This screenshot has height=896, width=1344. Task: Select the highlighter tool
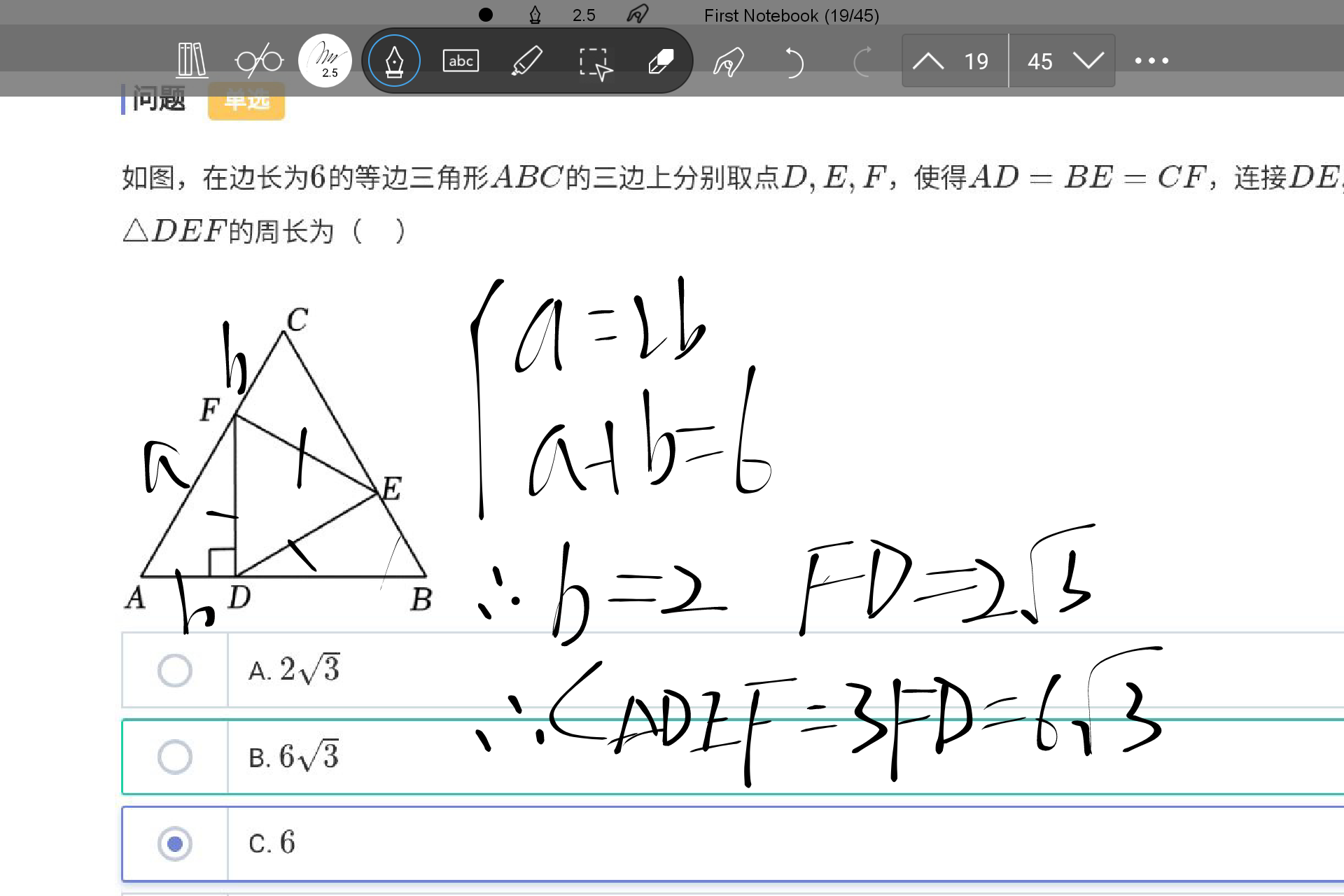click(x=527, y=61)
